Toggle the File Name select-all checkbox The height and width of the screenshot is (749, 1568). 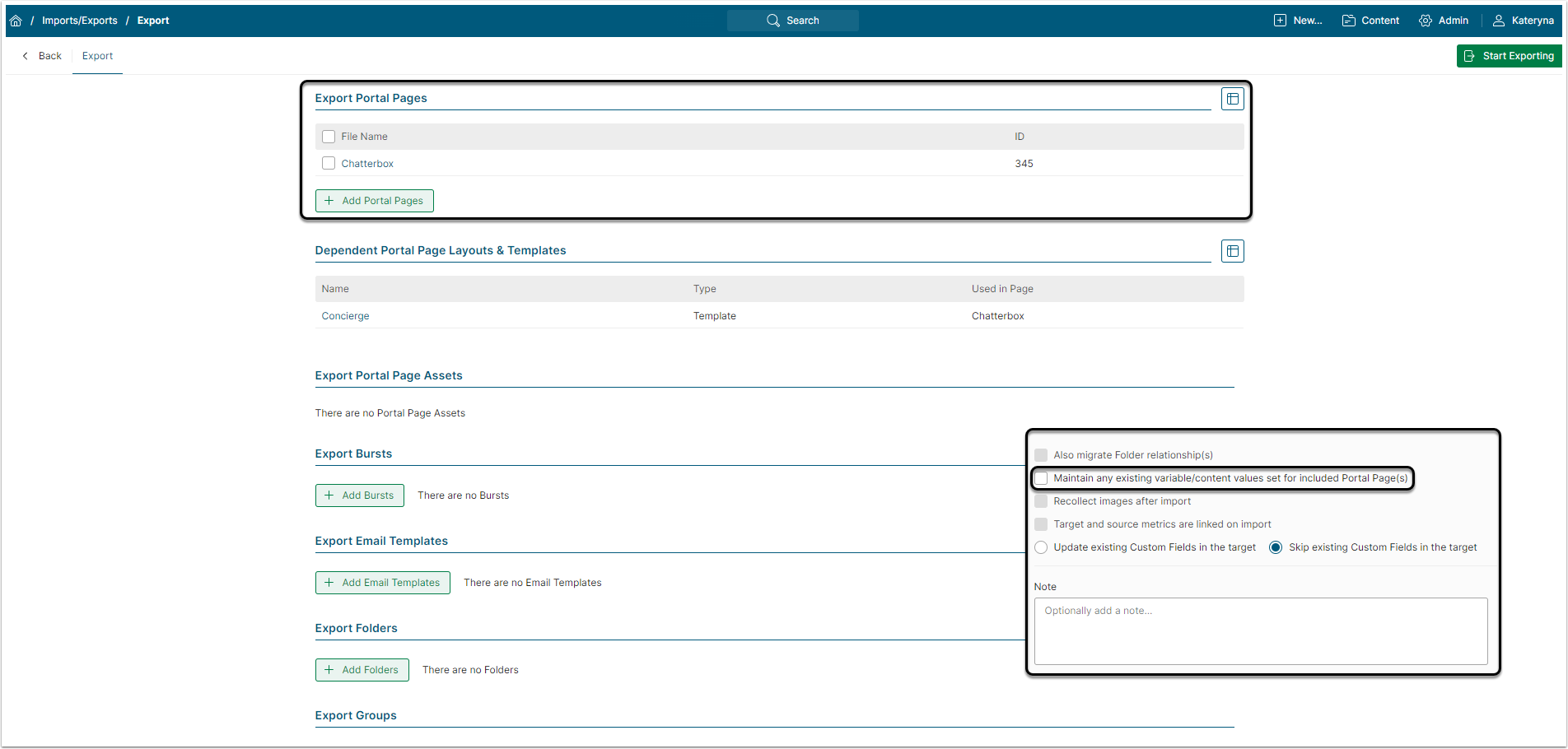pyautogui.click(x=329, y=137)
